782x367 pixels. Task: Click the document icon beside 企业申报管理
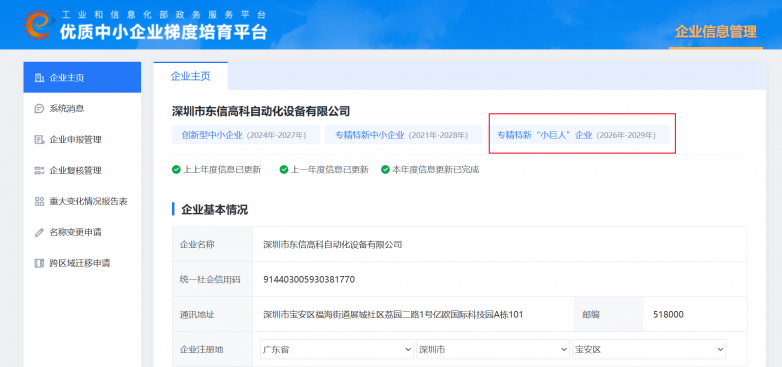pyautogui.click(x=39, y=140)
